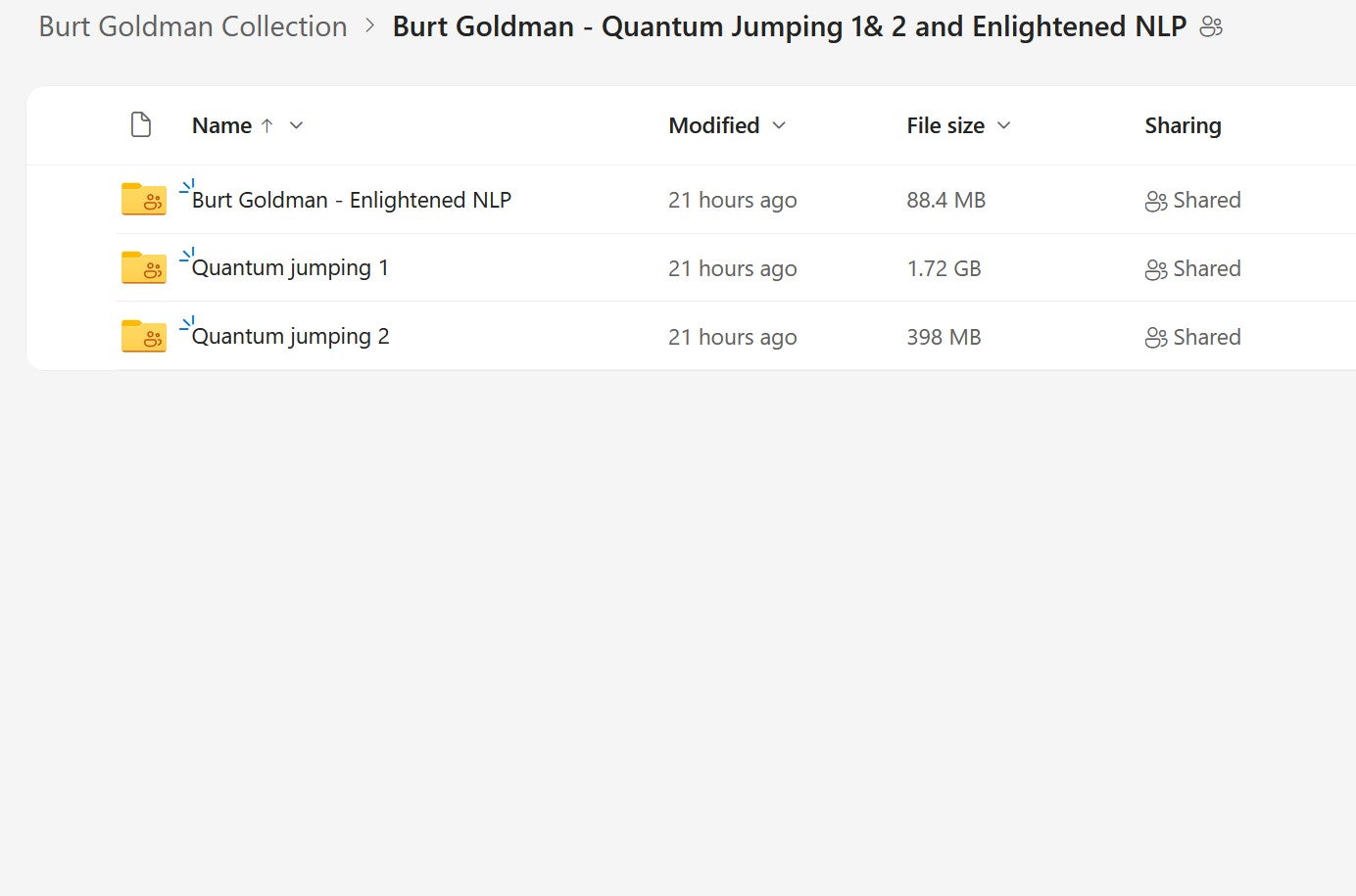
Task: Click the sharing icon in the Quantum jumping 1 row
Action: 1155,269
